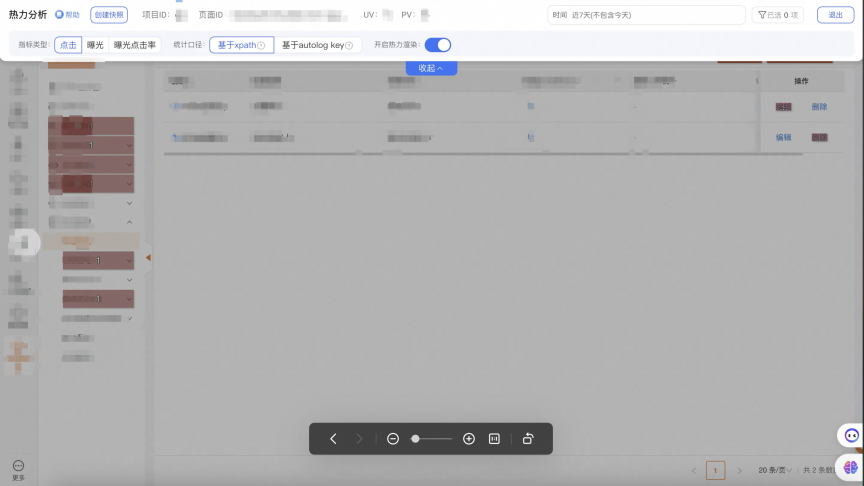864x486 pixels.
Task: Click the zoom slider handle
Action: 415,439
